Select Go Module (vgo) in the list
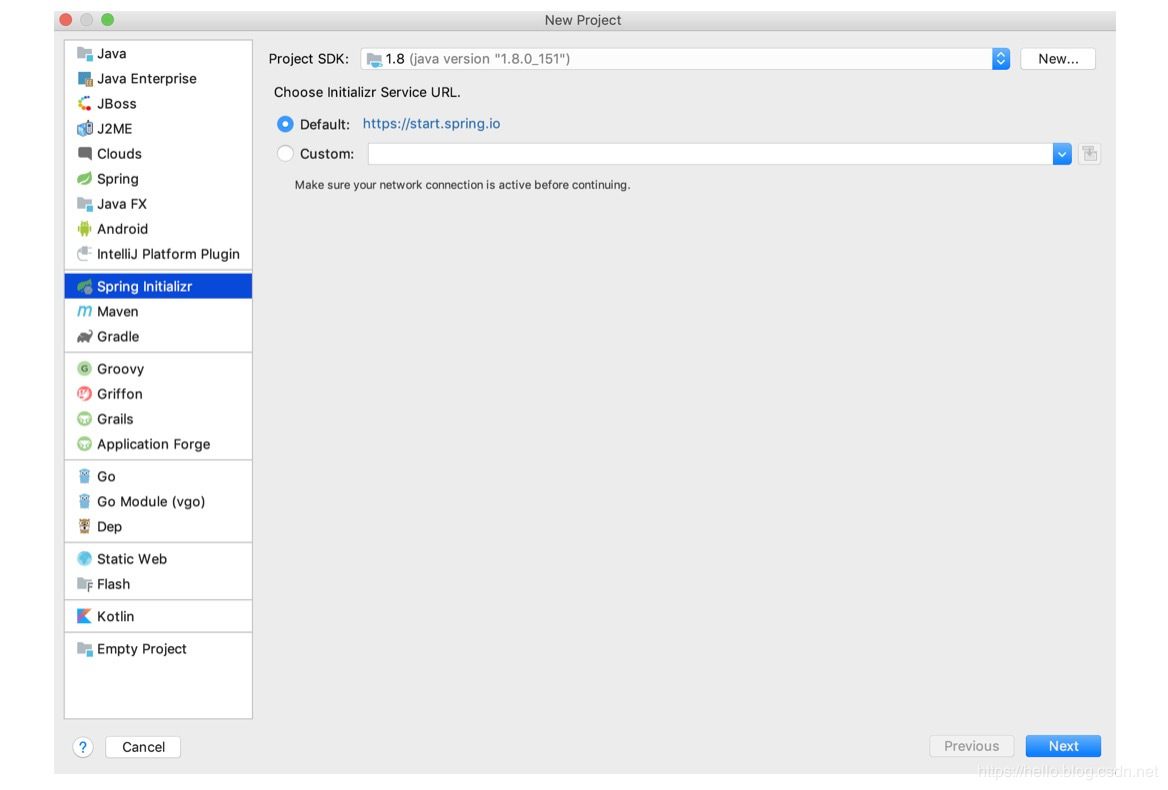This screenshot has width=1168, height=790. pyautogui.click(x=150, y=502)
